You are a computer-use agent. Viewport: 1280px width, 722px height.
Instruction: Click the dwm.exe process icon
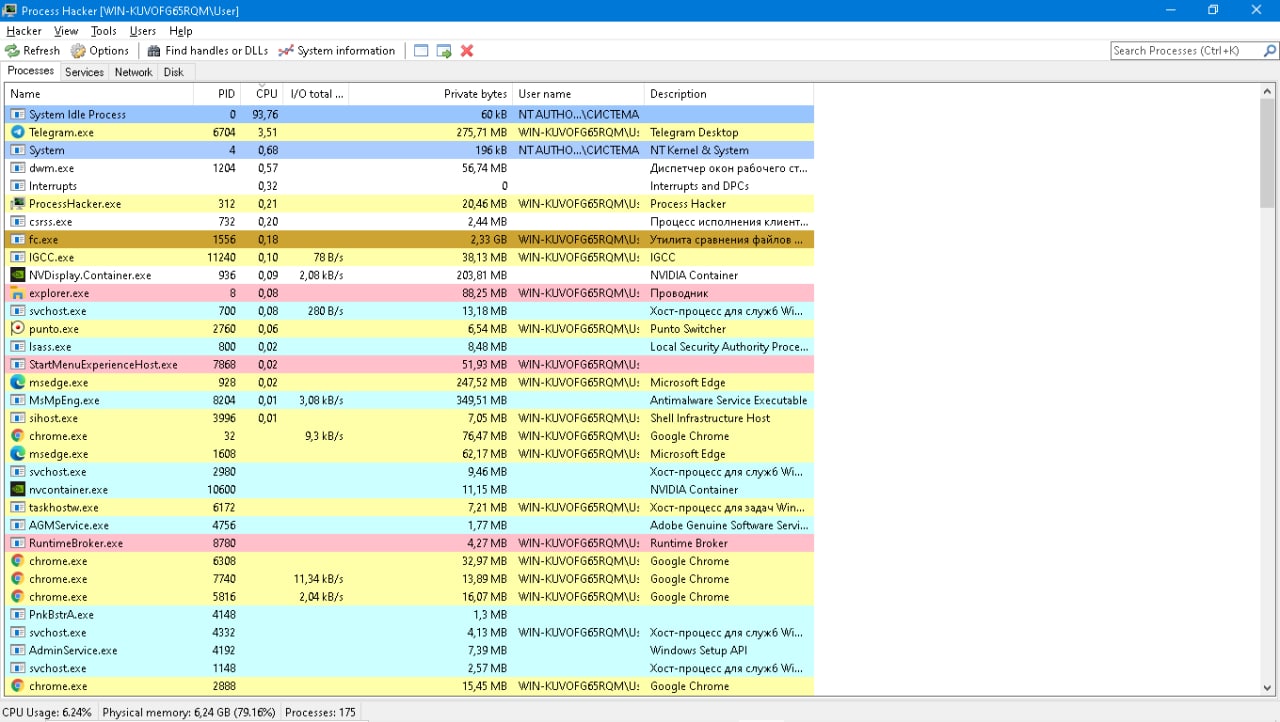tap(17, 168)
